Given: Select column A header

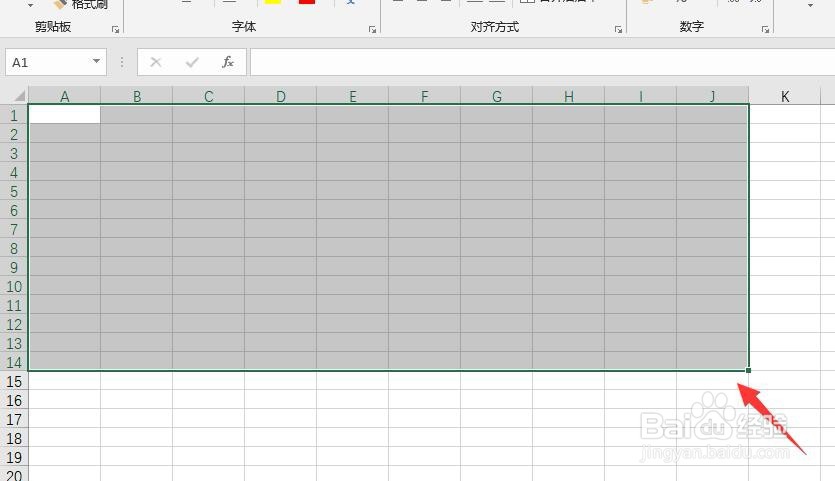Looking at the screenshot, I should (x=64, y=96).
